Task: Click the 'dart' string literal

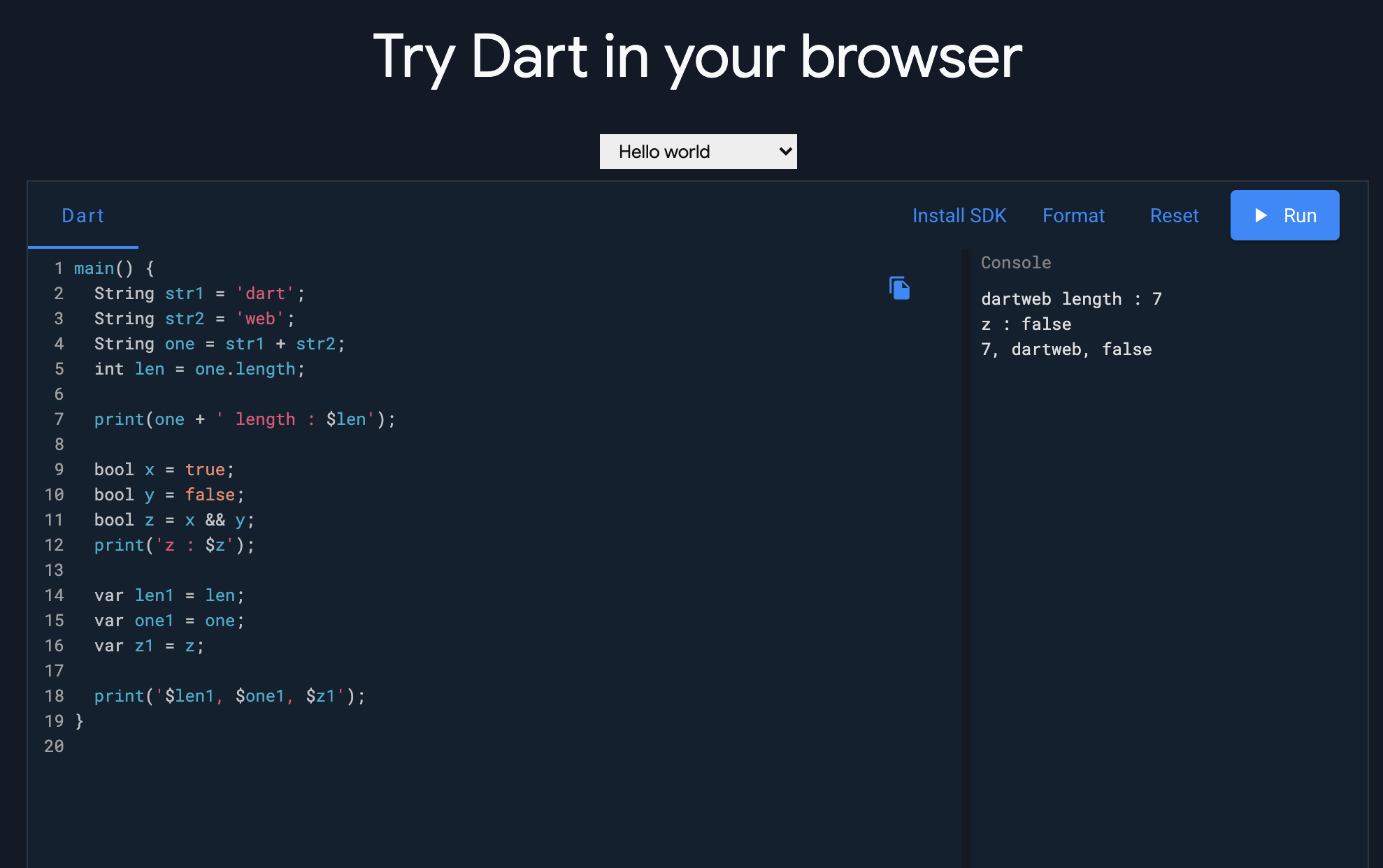Action: pos(265,294)
